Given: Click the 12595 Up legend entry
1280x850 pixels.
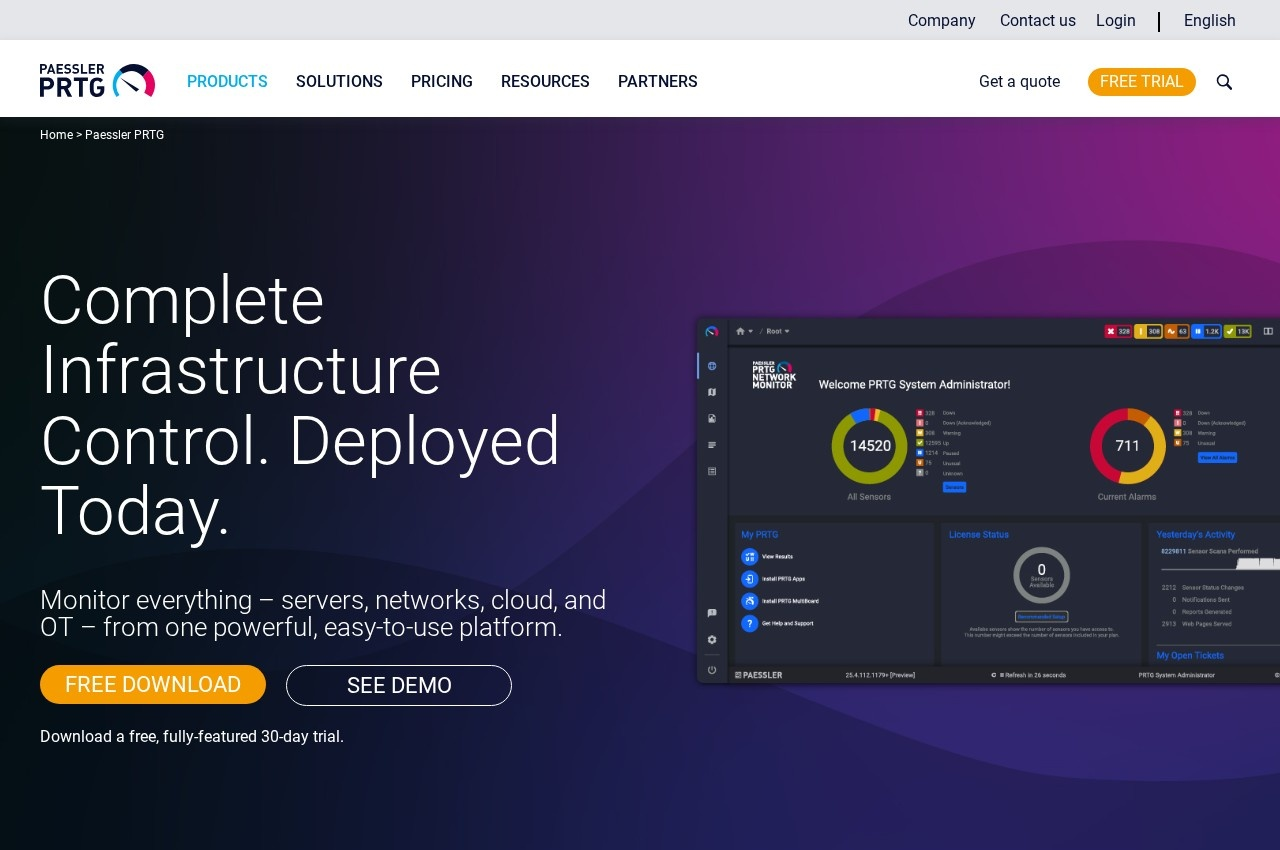Looking at the screenshot, I should pyautogui.click(x=930, y=443).
